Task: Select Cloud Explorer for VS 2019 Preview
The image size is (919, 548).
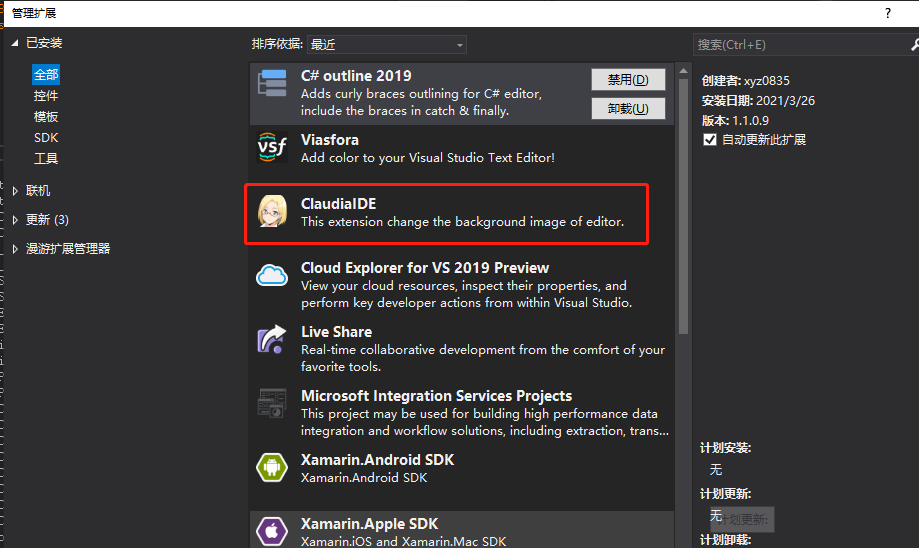Action: click(x=425, y=267)
